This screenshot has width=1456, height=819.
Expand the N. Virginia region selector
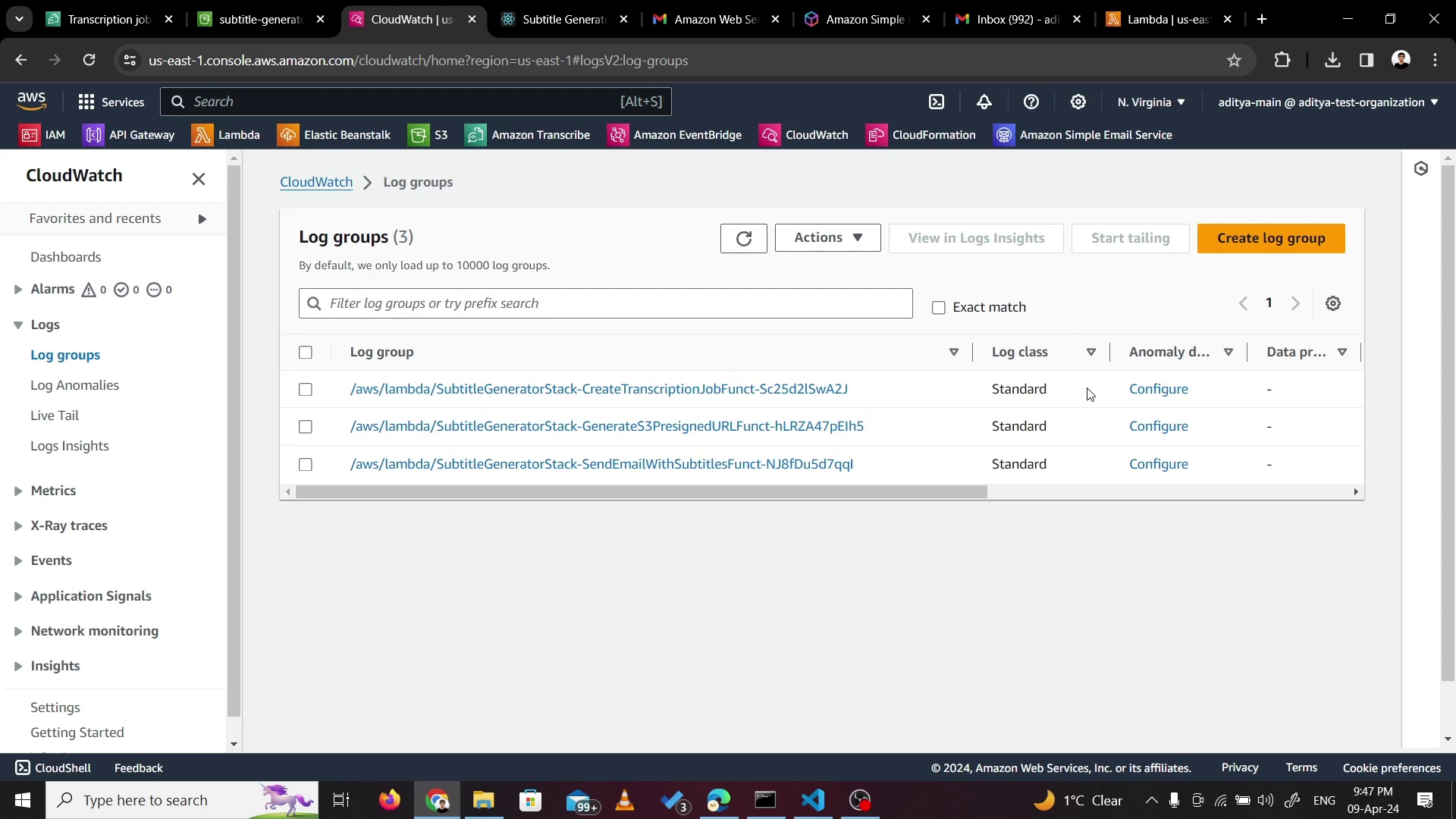click(x=1150, y=102)
